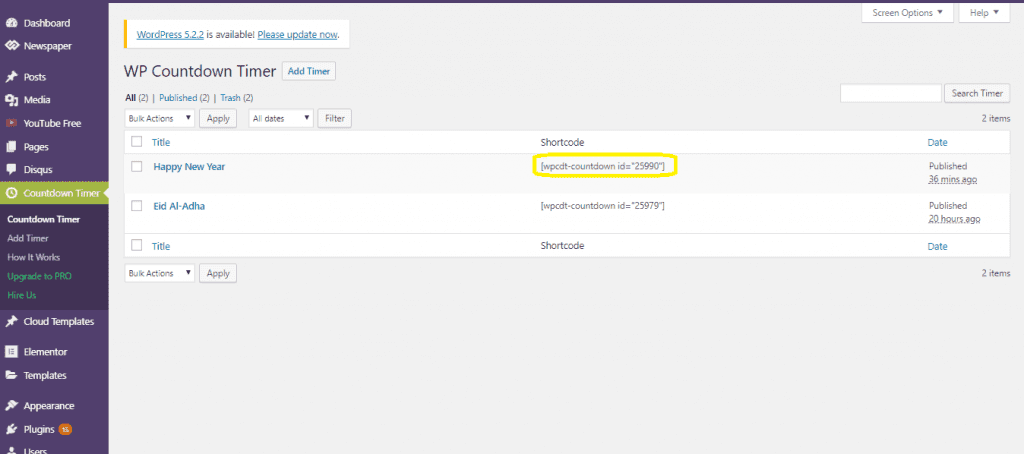Open Cloud Templates menu item

pyautogui.click(x=59, y=321)
